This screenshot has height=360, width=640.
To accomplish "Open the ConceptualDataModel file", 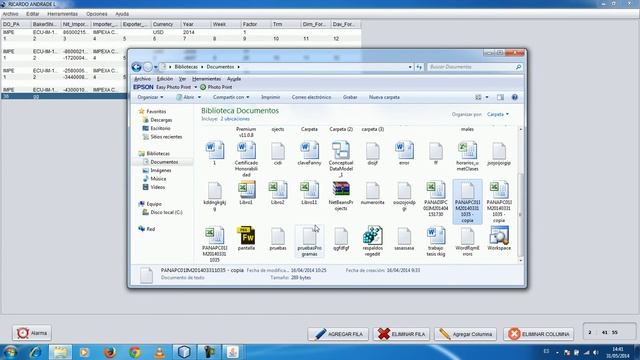I will [x=341, y=159].
